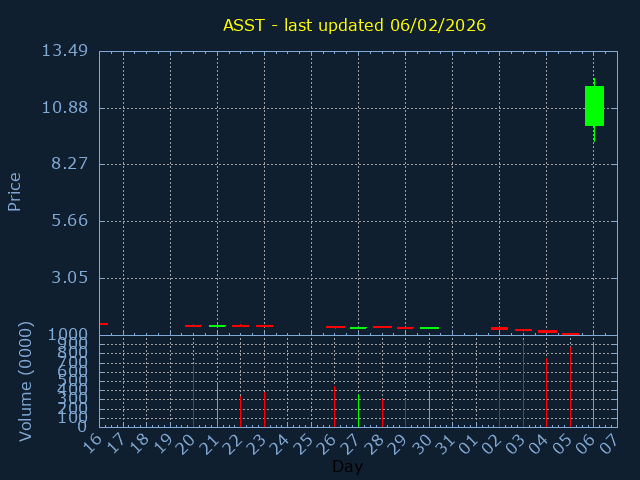The image size is (640, 480).
Task: Click the Day x-axis title
Action: 347,466
